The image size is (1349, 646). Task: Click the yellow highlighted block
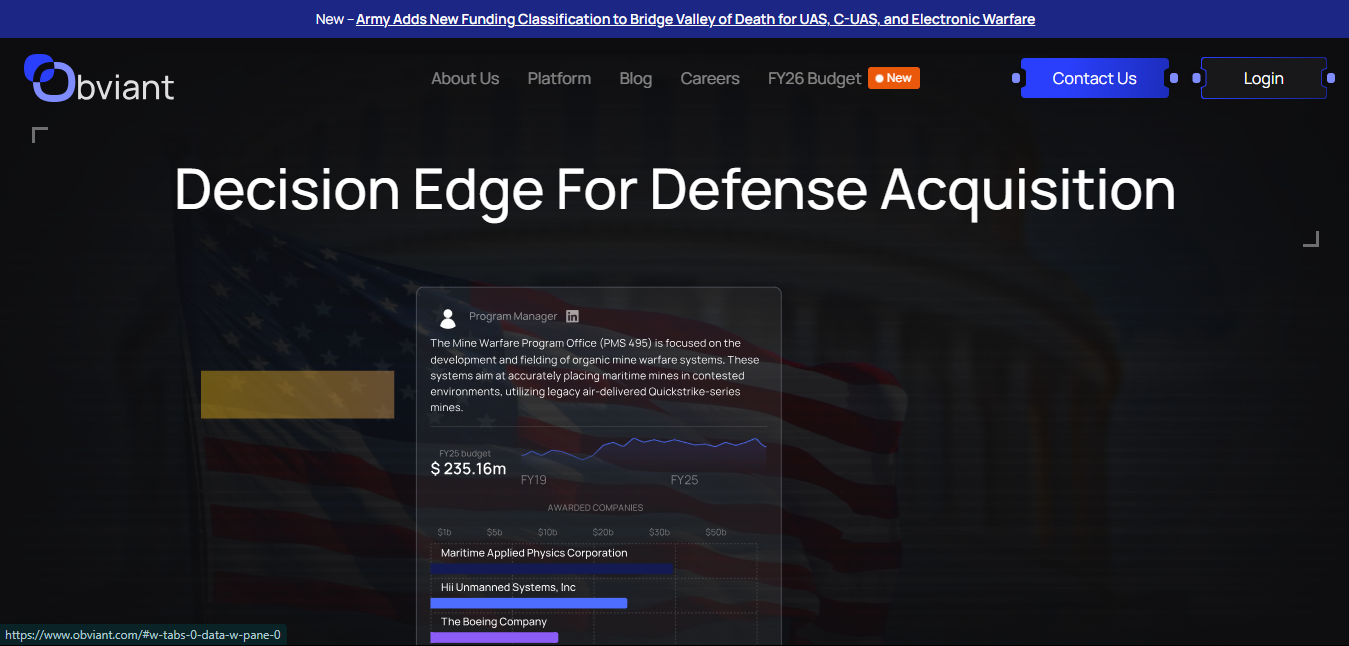pyautogui.click(x=297, y=394)
